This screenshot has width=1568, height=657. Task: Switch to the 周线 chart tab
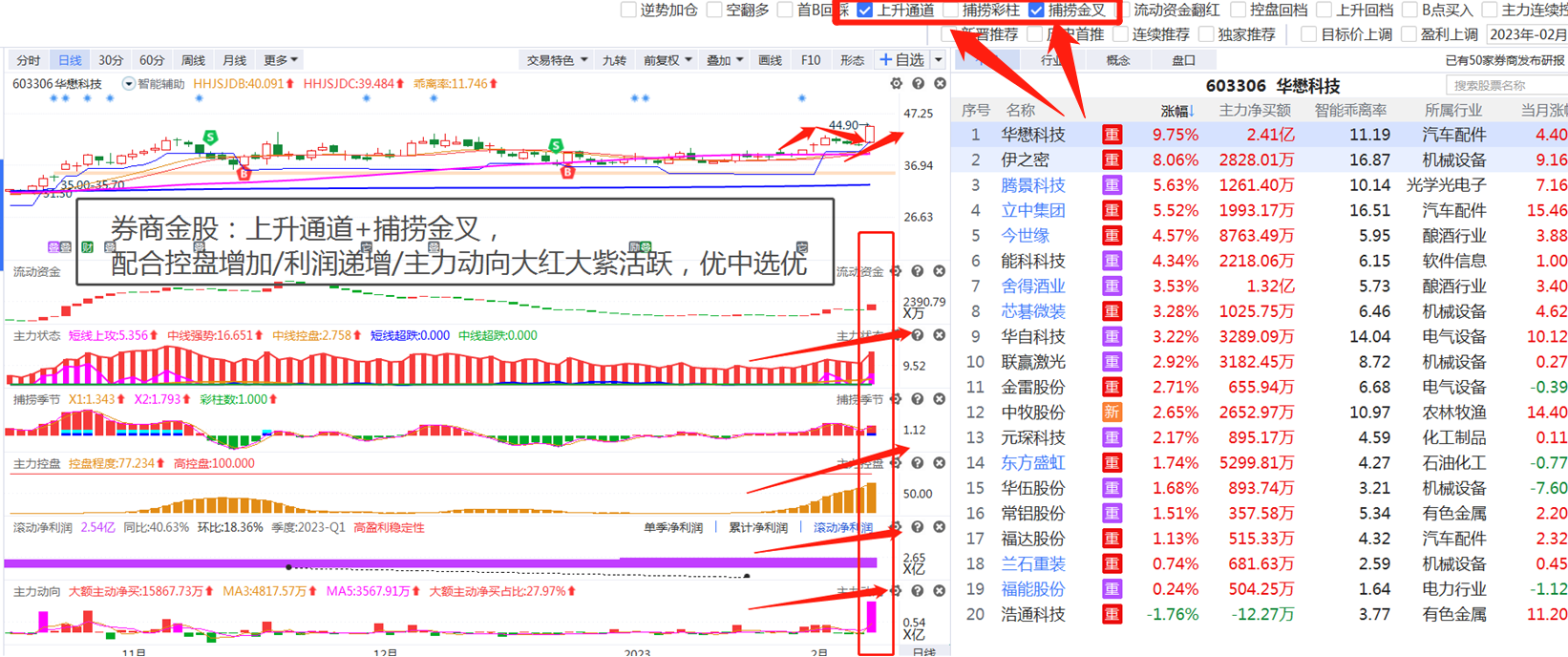(193, 60)
